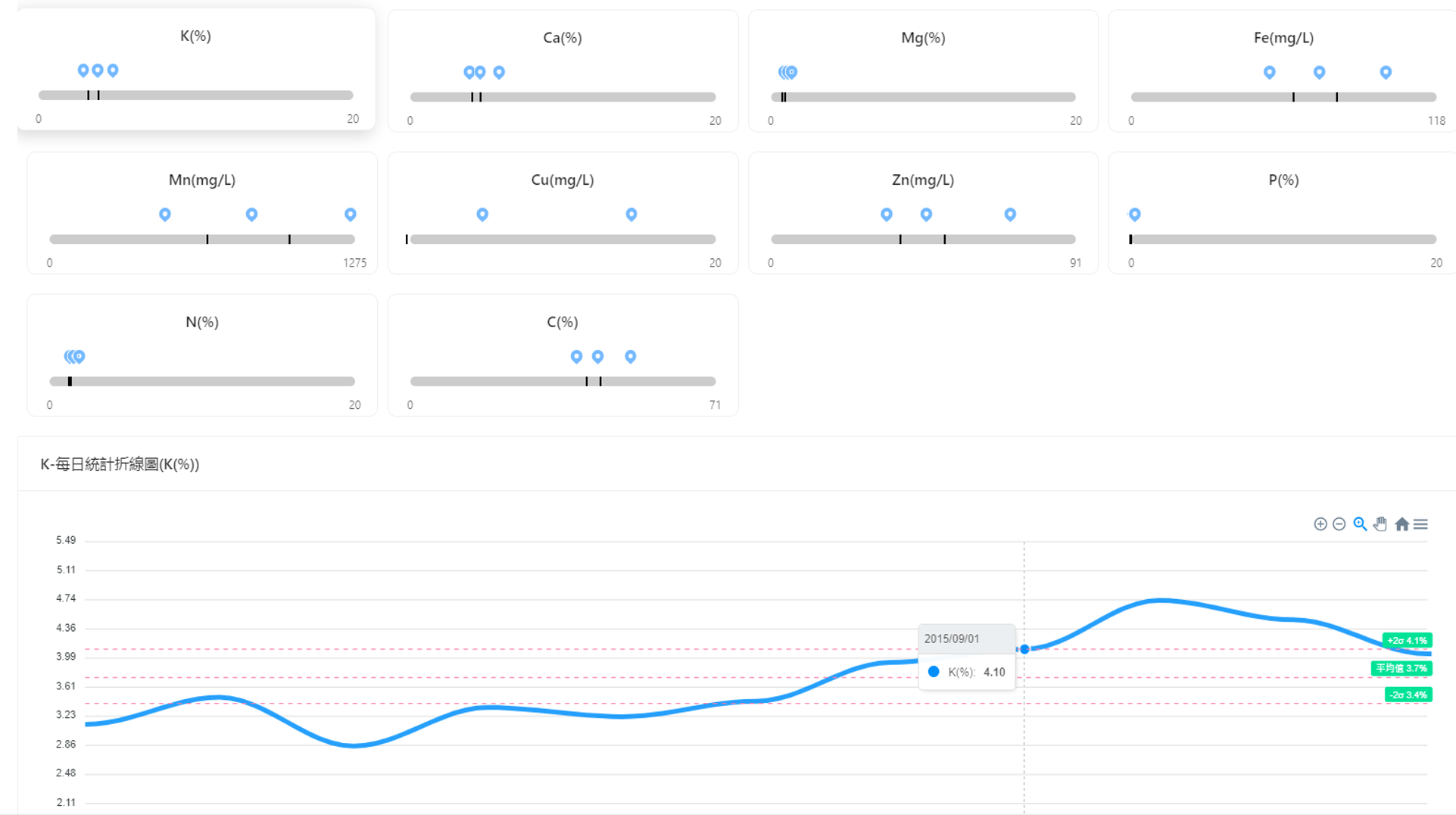Click the 2015/09/01 data point marker
The image size is (1456, 815).
[1024, 649]
